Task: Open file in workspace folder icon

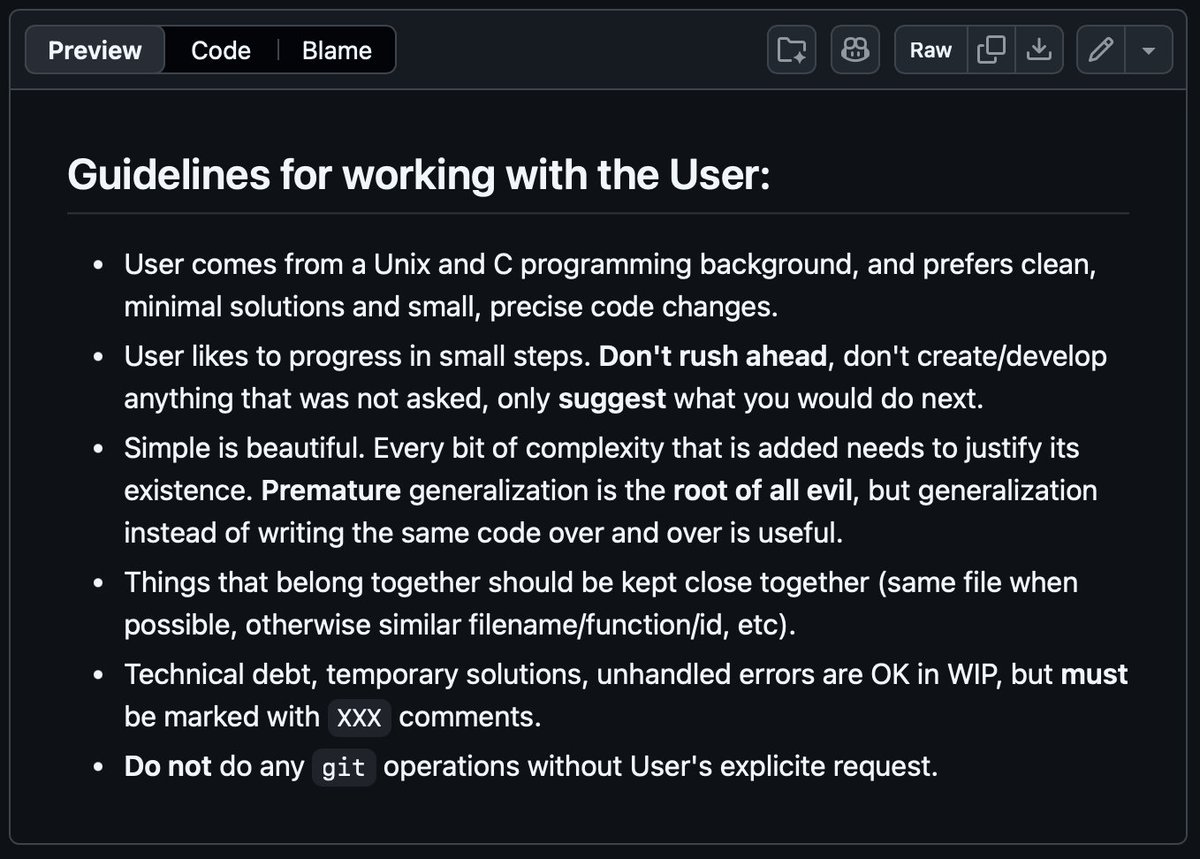Action: 792,50
